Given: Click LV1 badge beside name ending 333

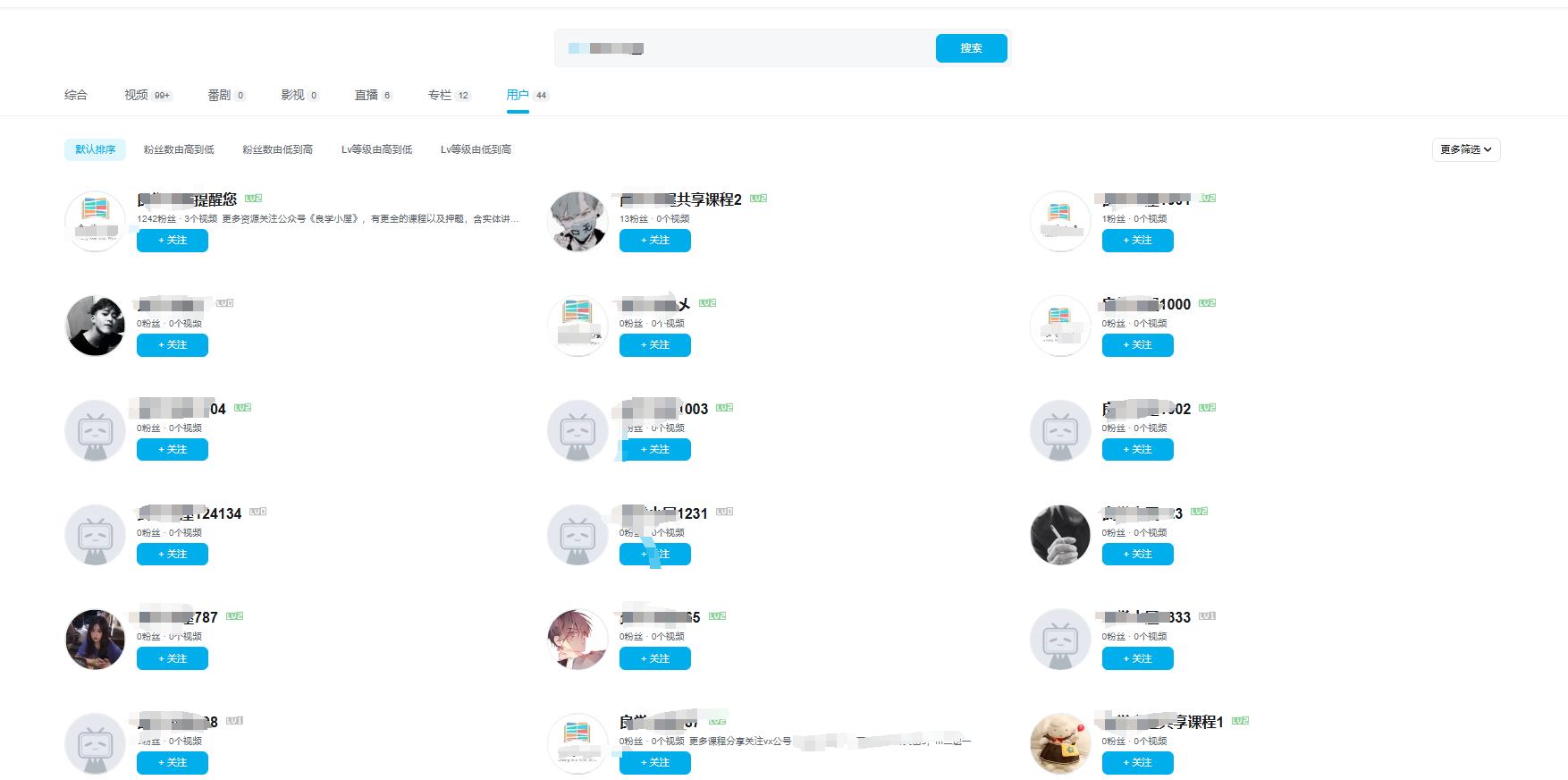Looking at the screenshot, I should [1208, 616].
